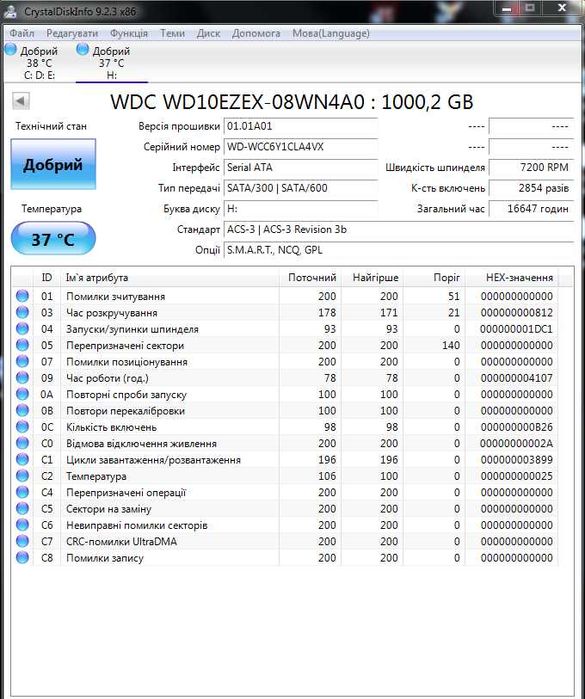This screenshot has width=585, height=699.
Task: Click status icon for Час розкручування row
Action: [22, 312]
